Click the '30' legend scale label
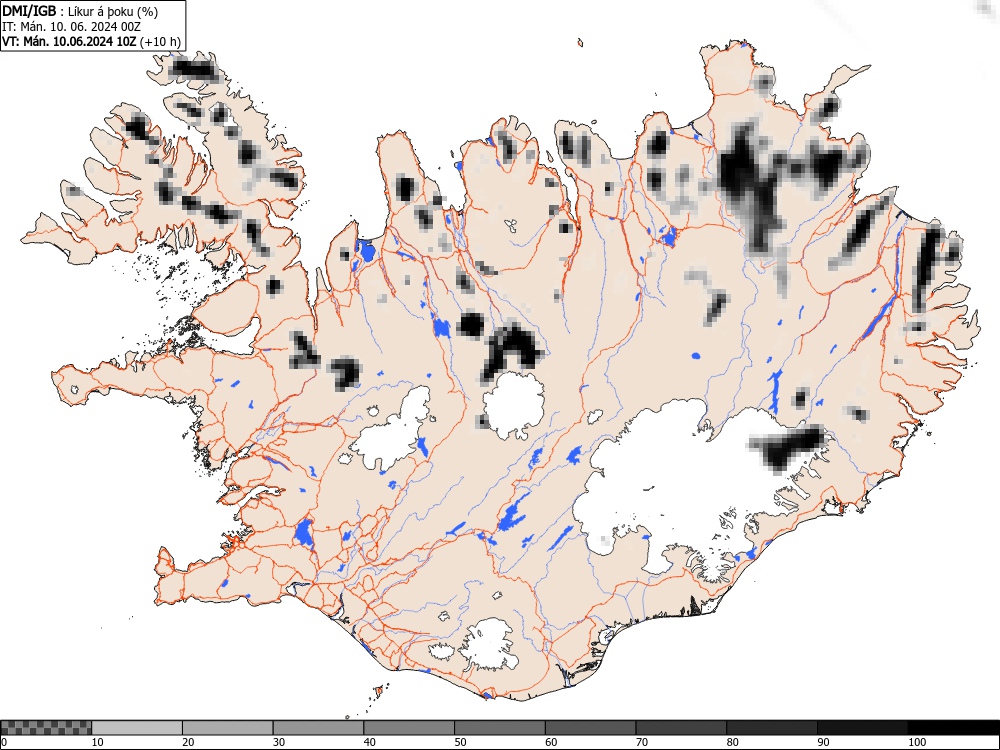1000x750 pixels. coord(279,742)
